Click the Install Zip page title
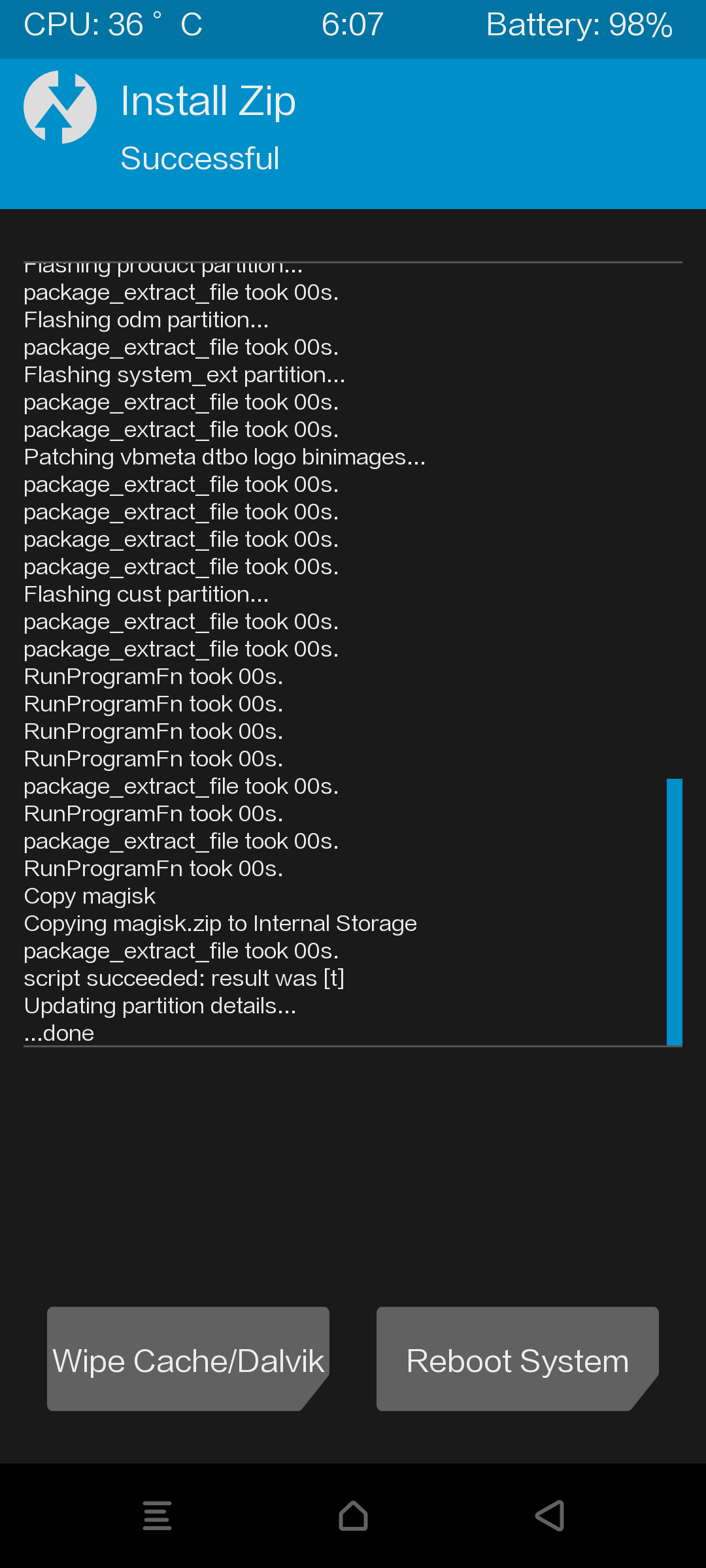This screenshot has height=1568, width=706. click(x=208, y=102)
